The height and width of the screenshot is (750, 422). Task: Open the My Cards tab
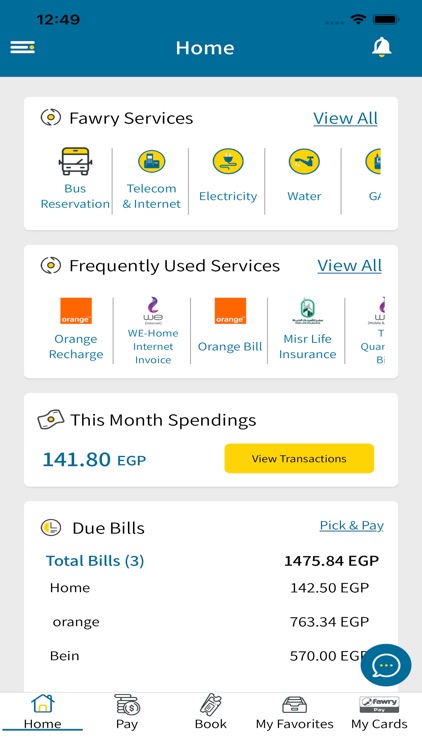pos(379,712)
